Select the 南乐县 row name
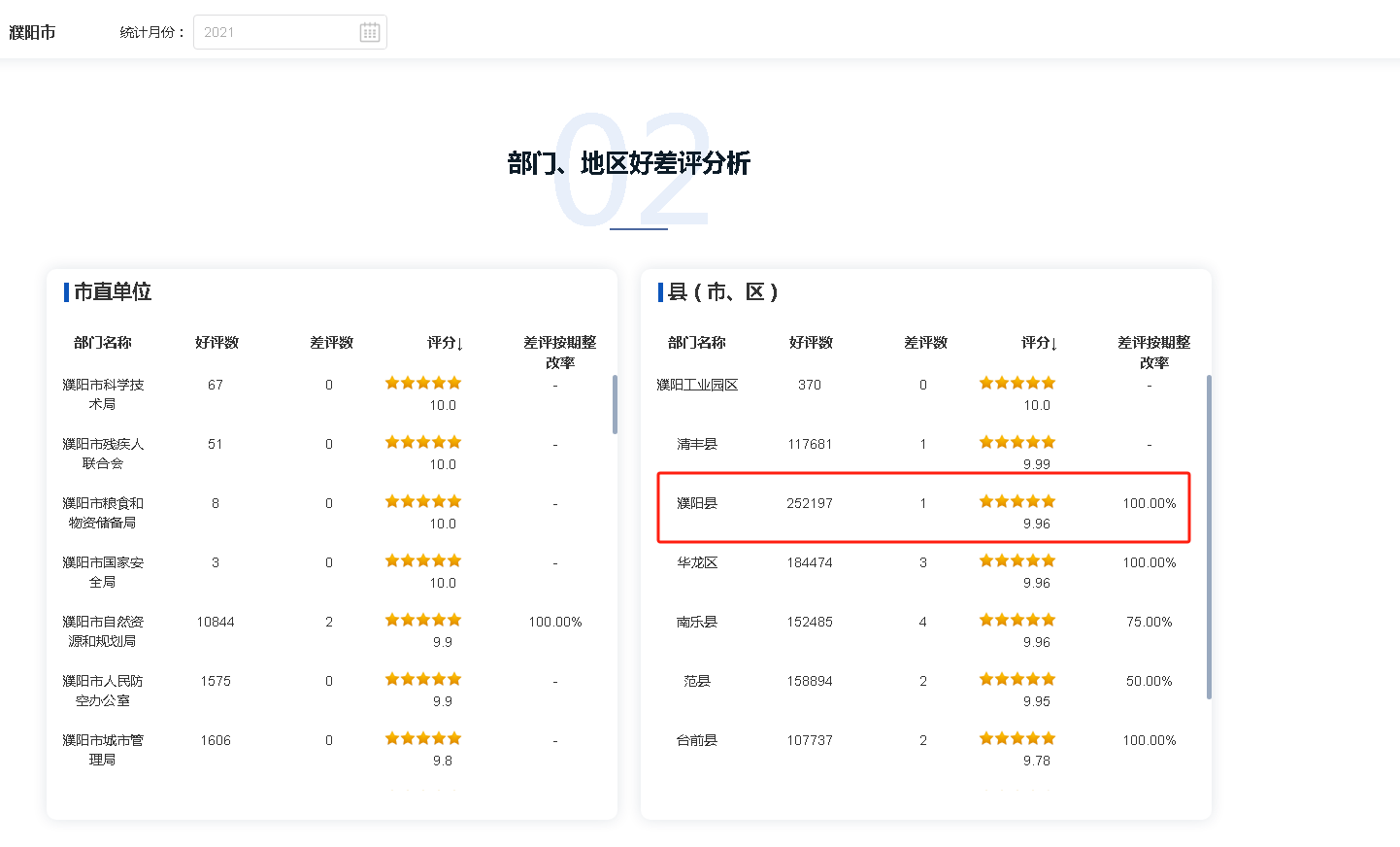Screen dimensions: 1400x847 [x=697, y=622]
